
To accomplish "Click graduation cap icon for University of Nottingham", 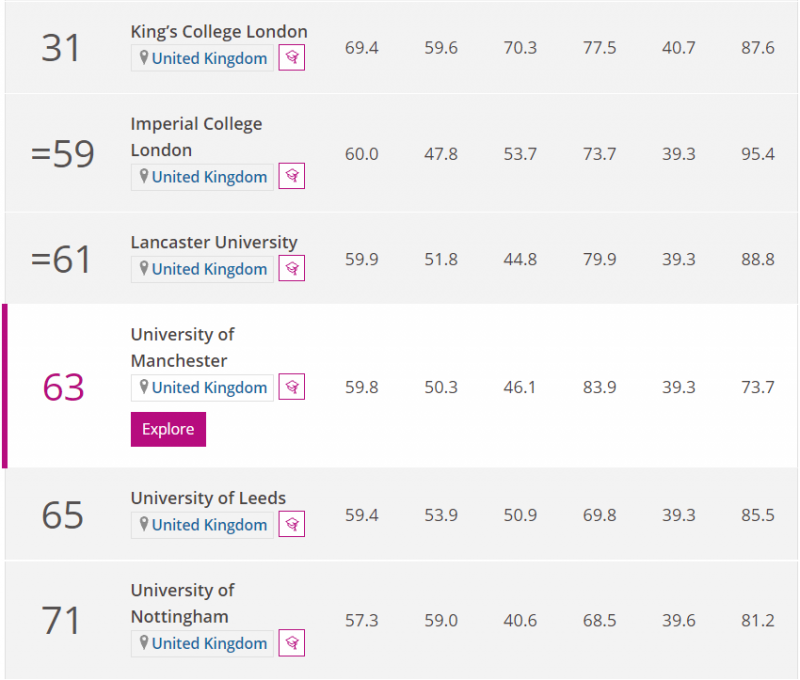I will click(x=291, y=643).
